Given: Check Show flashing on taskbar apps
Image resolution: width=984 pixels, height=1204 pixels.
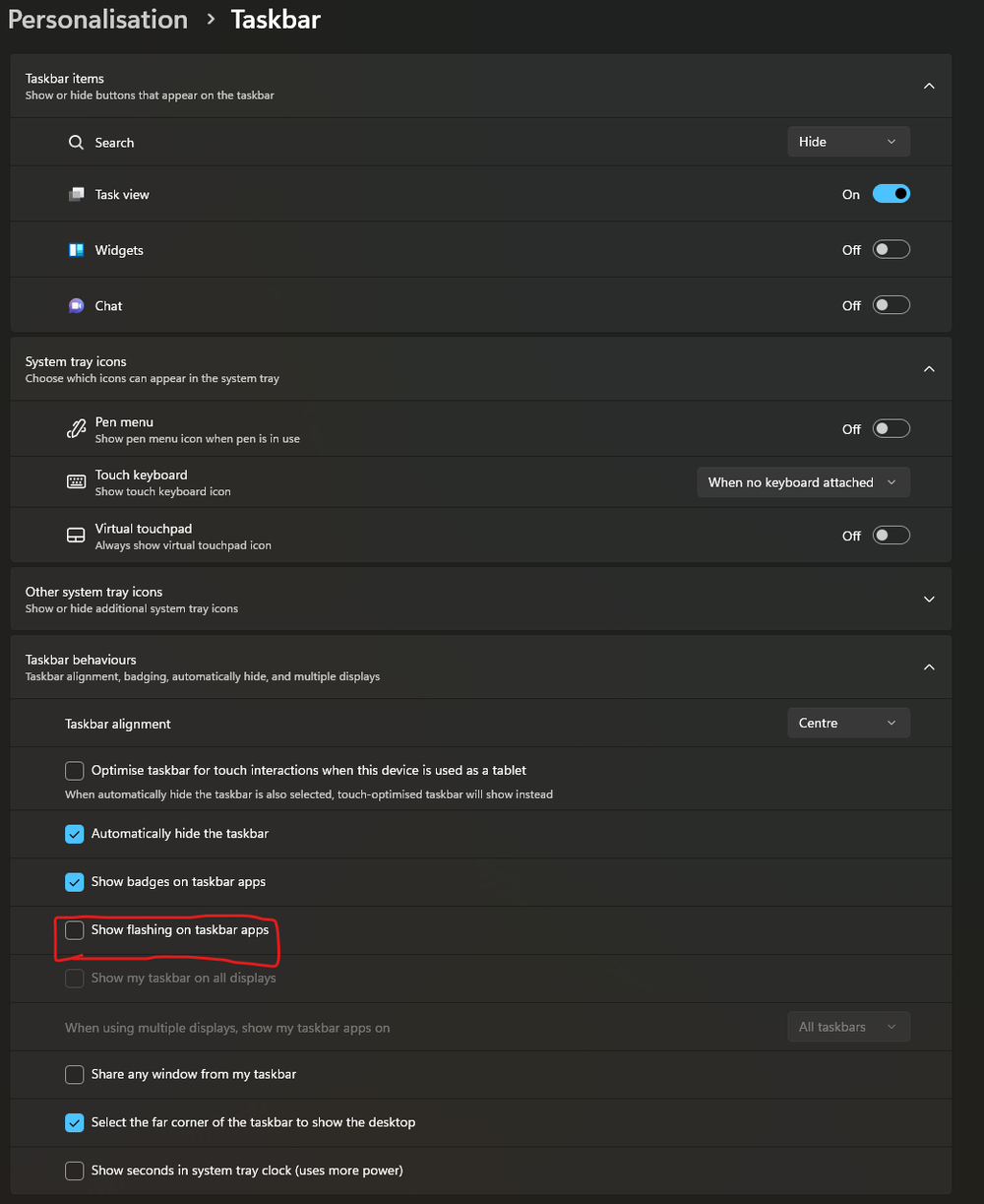Looking at the screenshot, I should click(74, 929).
